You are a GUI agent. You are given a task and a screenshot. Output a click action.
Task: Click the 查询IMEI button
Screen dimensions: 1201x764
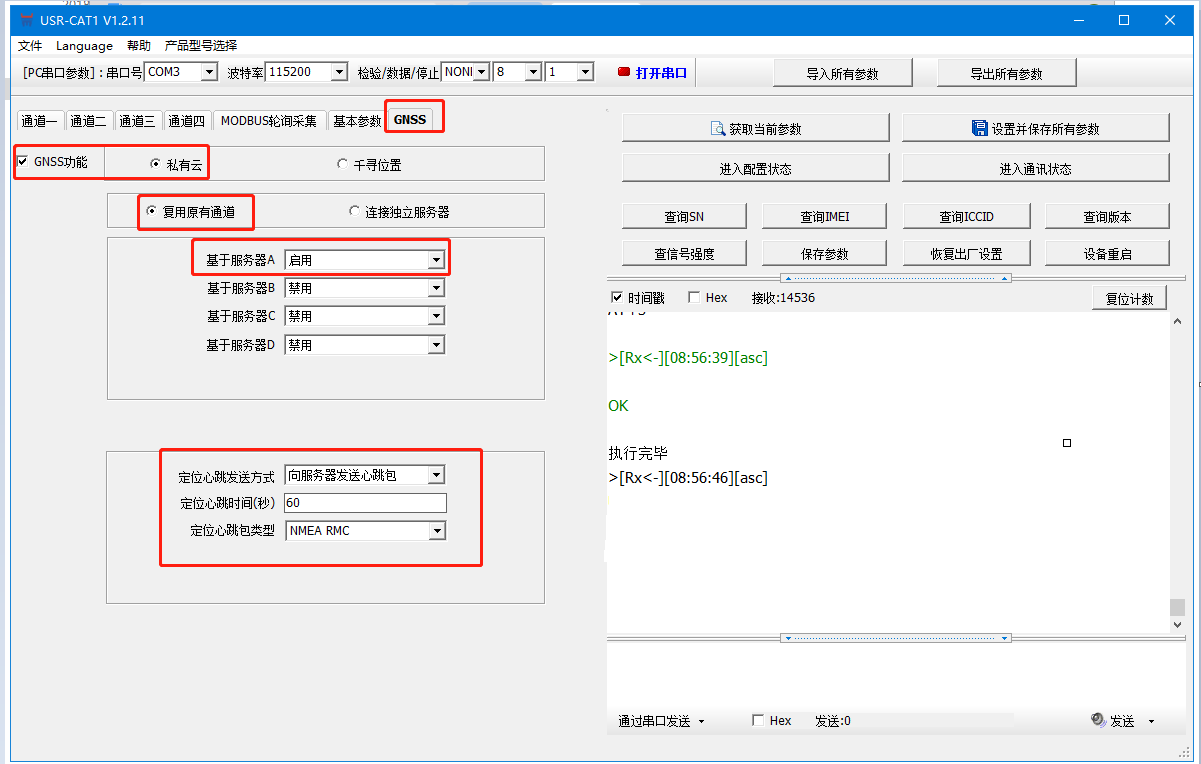point(825,216)
